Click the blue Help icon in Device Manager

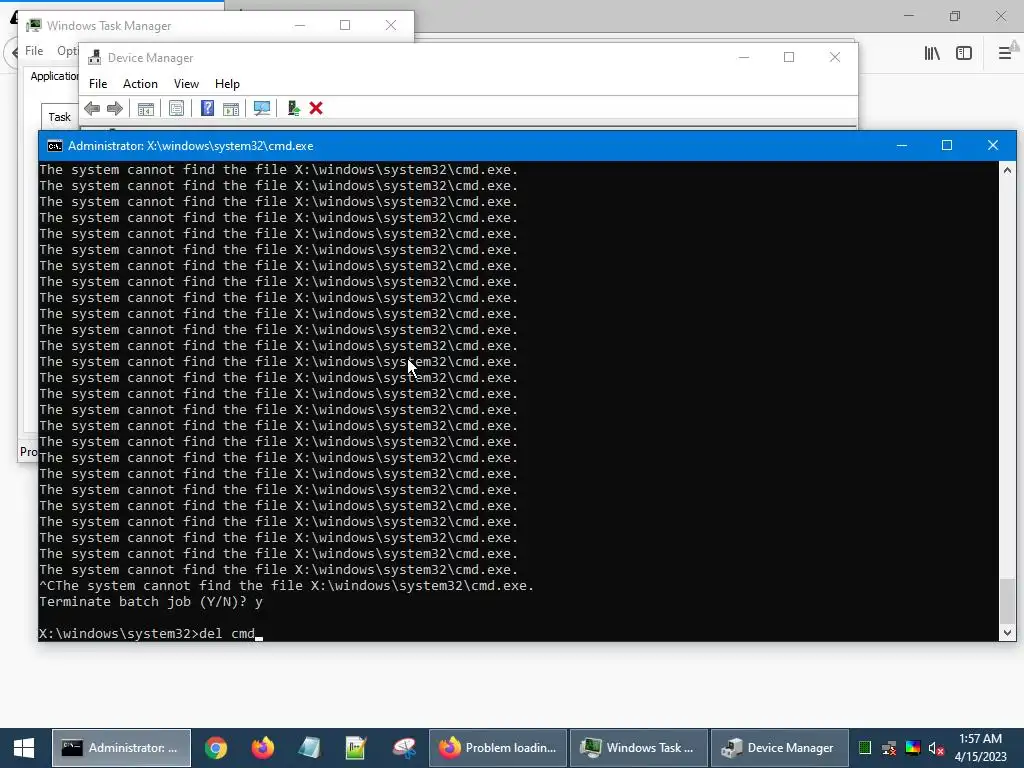point(207,108)
